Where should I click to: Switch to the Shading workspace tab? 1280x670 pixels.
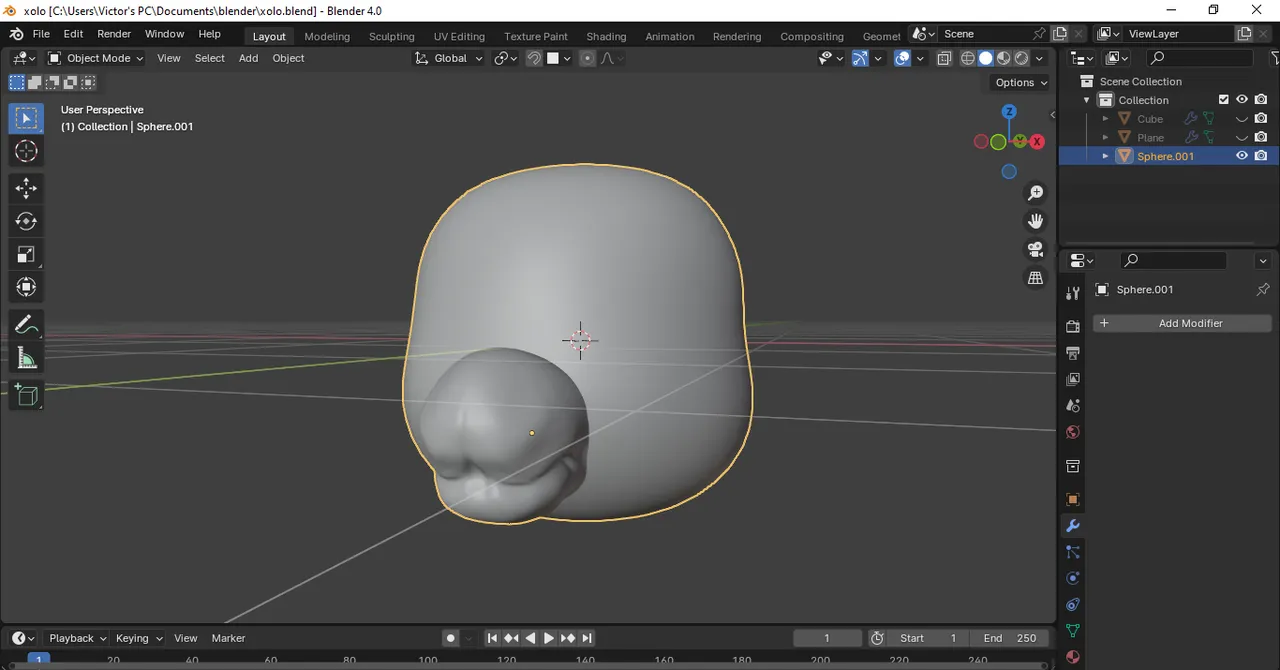tap(606, 36)
